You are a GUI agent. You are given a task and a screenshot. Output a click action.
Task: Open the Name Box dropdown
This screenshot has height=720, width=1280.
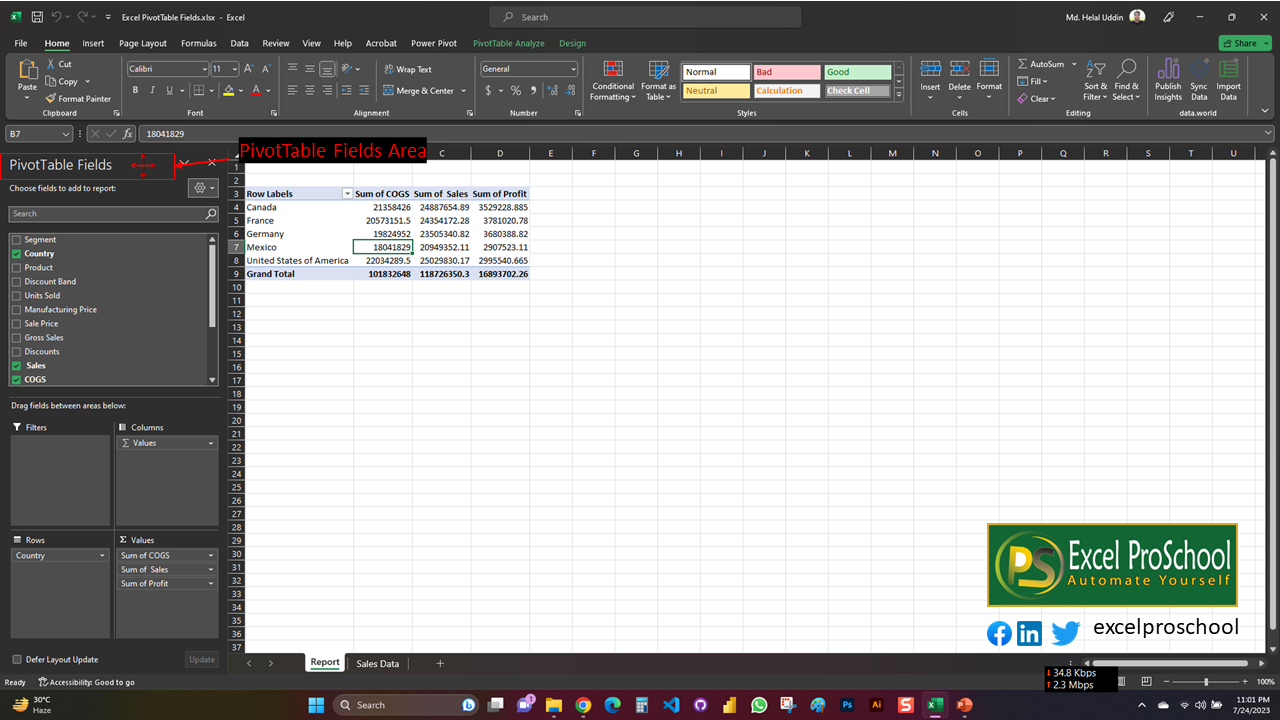click(x=66, y=133)
